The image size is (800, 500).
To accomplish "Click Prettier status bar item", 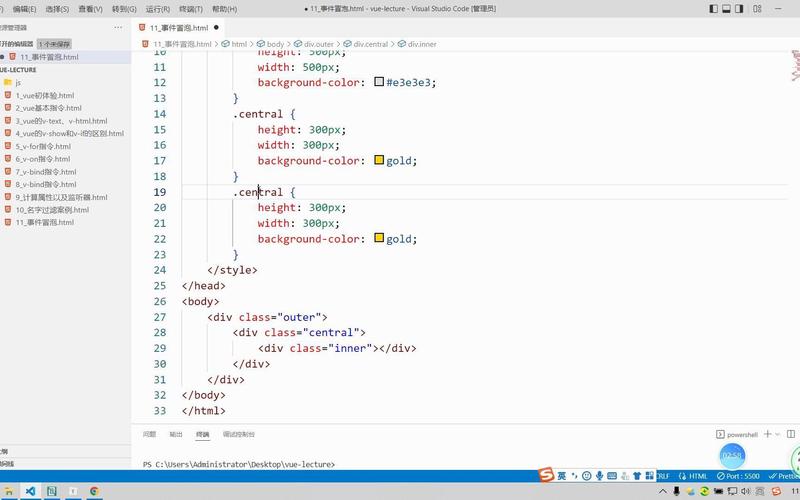I will click(784, 476).
